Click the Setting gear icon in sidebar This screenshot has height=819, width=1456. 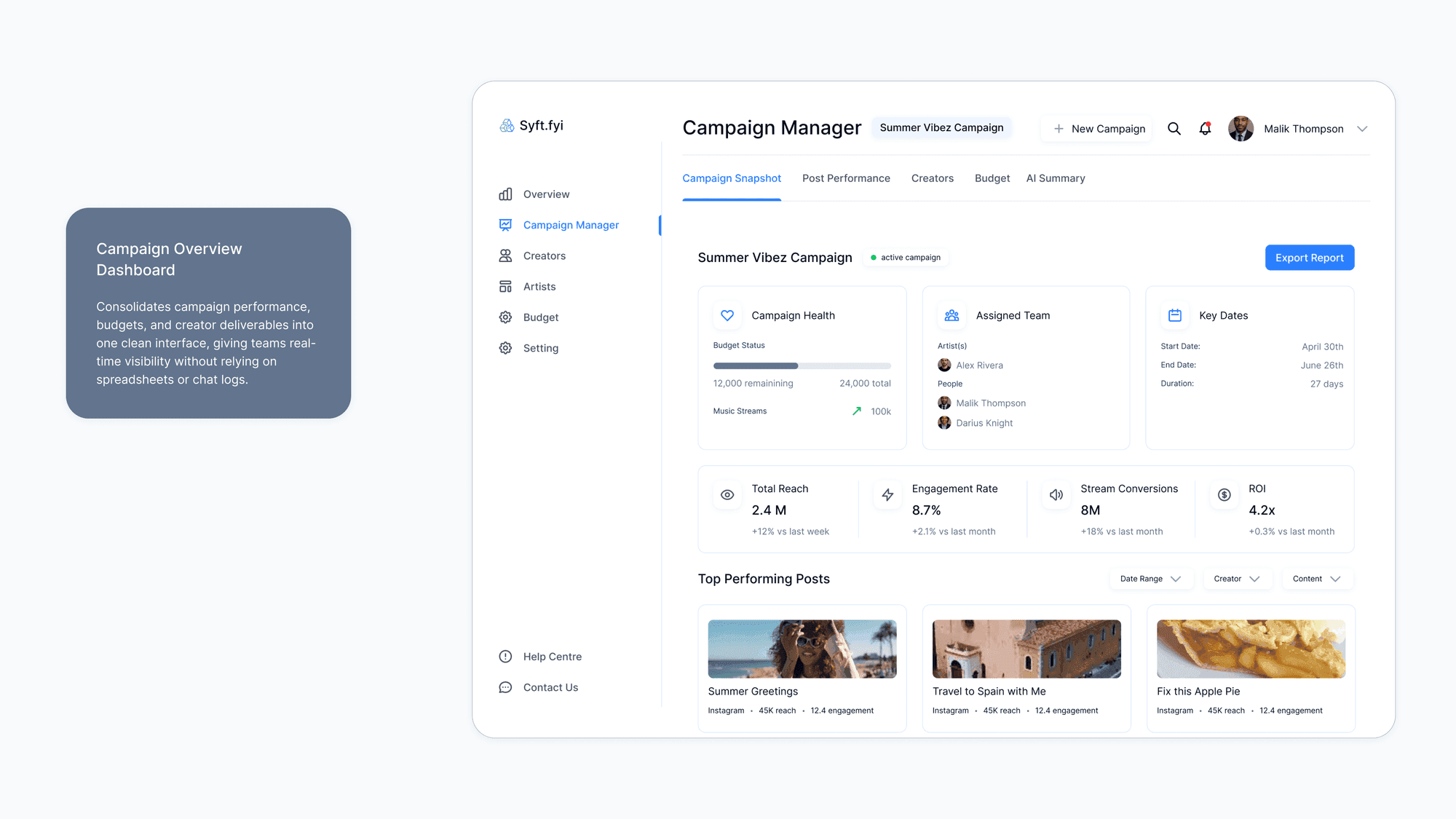click(505, 348)
